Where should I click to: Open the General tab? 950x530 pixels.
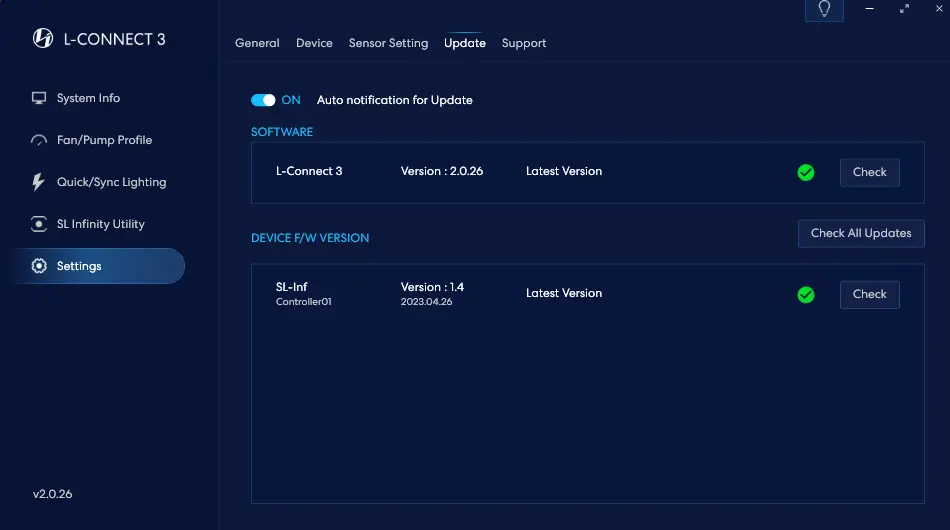(257, 44)
